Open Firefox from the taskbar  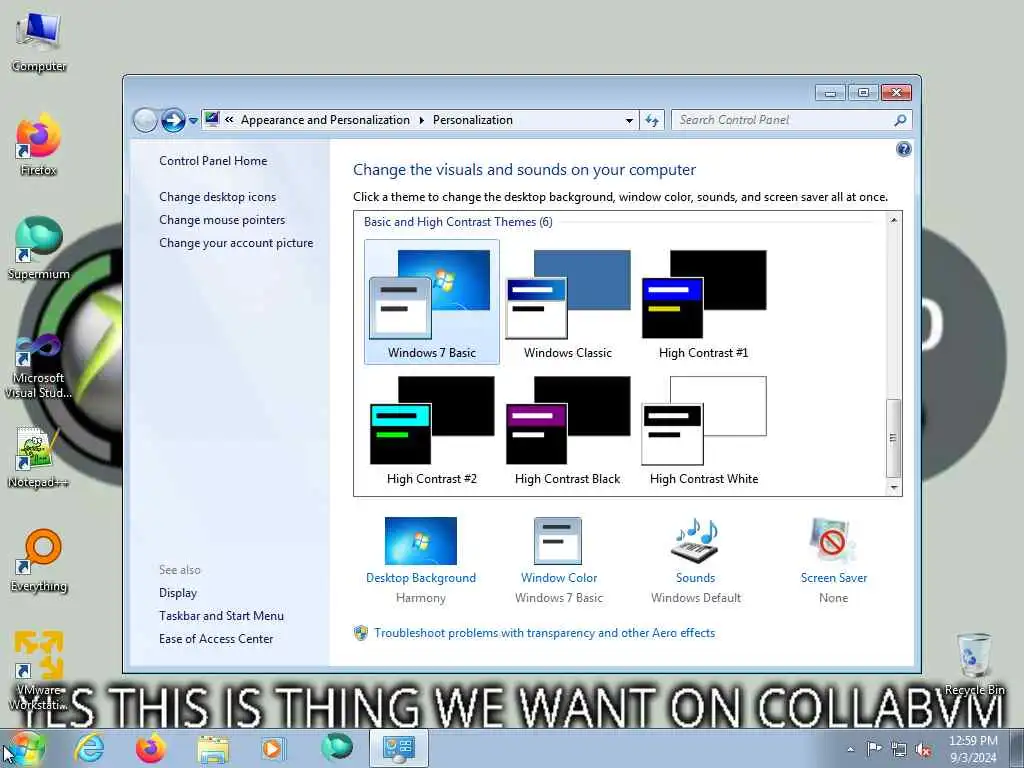tap(151, 748)
